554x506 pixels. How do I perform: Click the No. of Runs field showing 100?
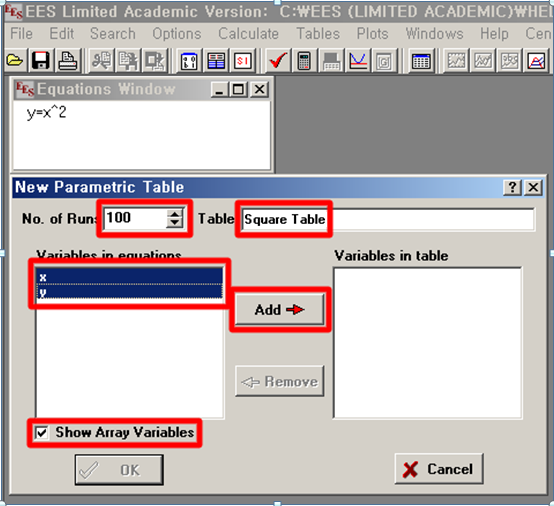point(136,218)
